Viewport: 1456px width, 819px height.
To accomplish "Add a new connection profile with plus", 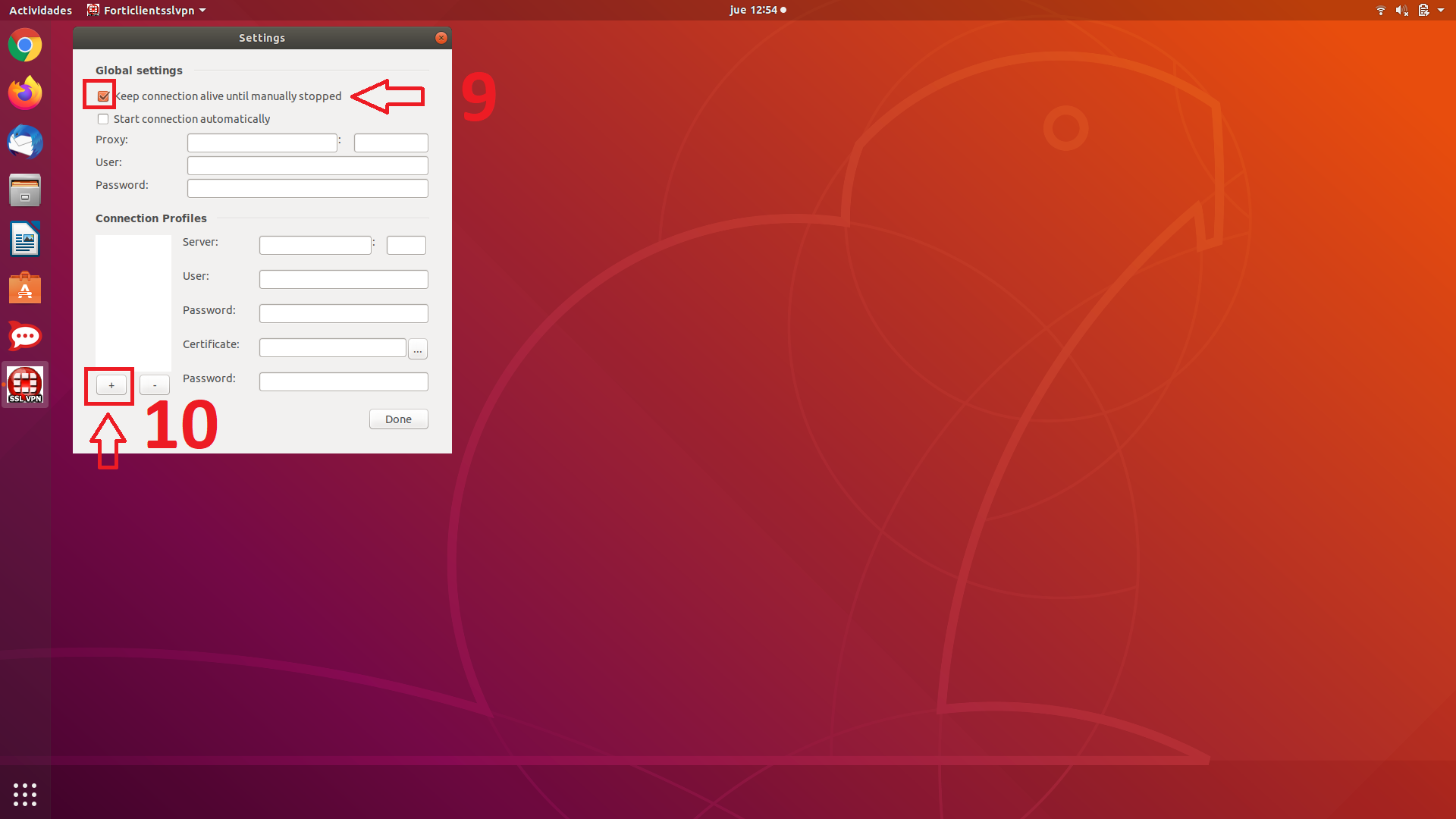I will 111,385.
